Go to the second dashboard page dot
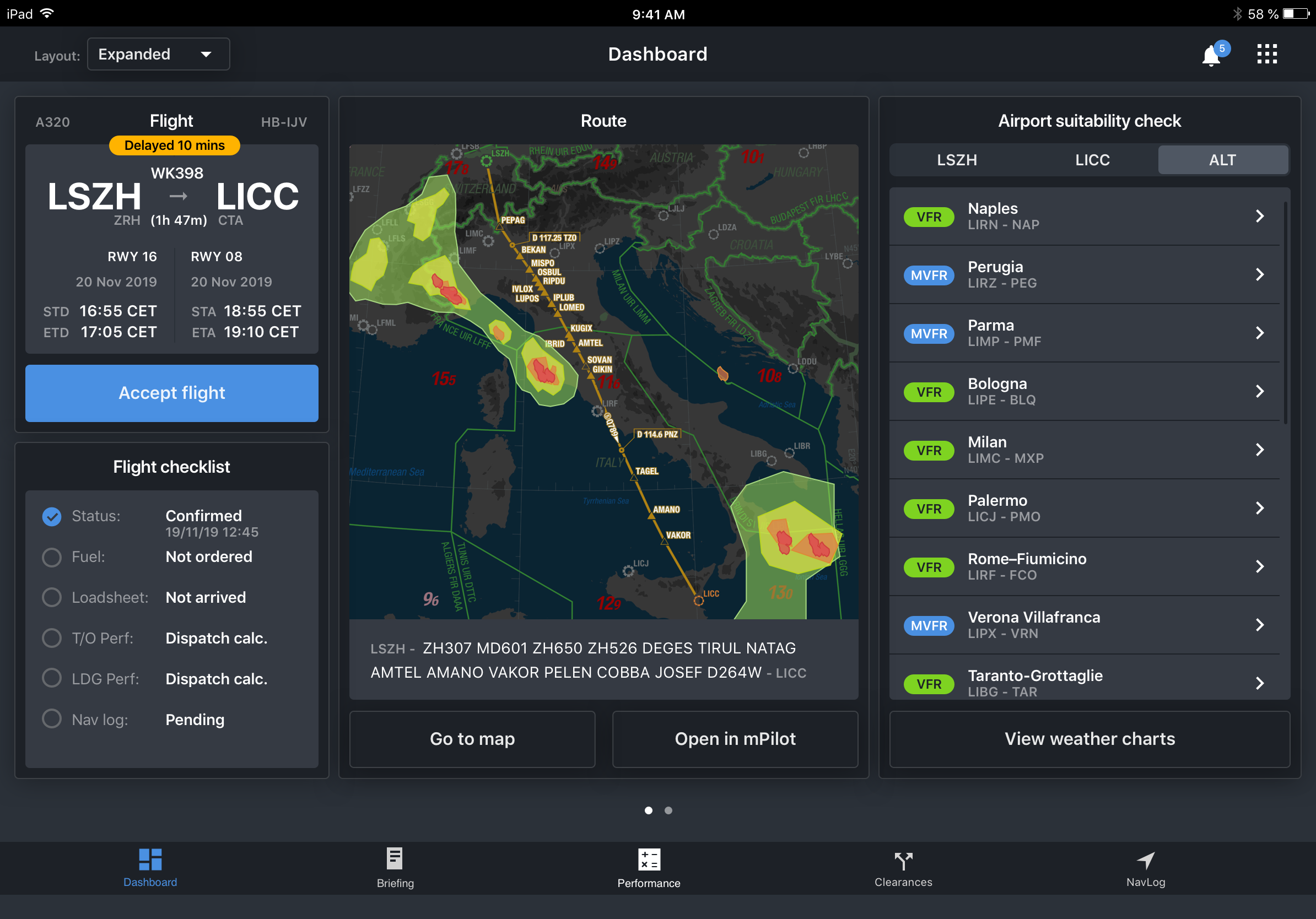Screen dimensions: 1316x919 pos(668,810)
